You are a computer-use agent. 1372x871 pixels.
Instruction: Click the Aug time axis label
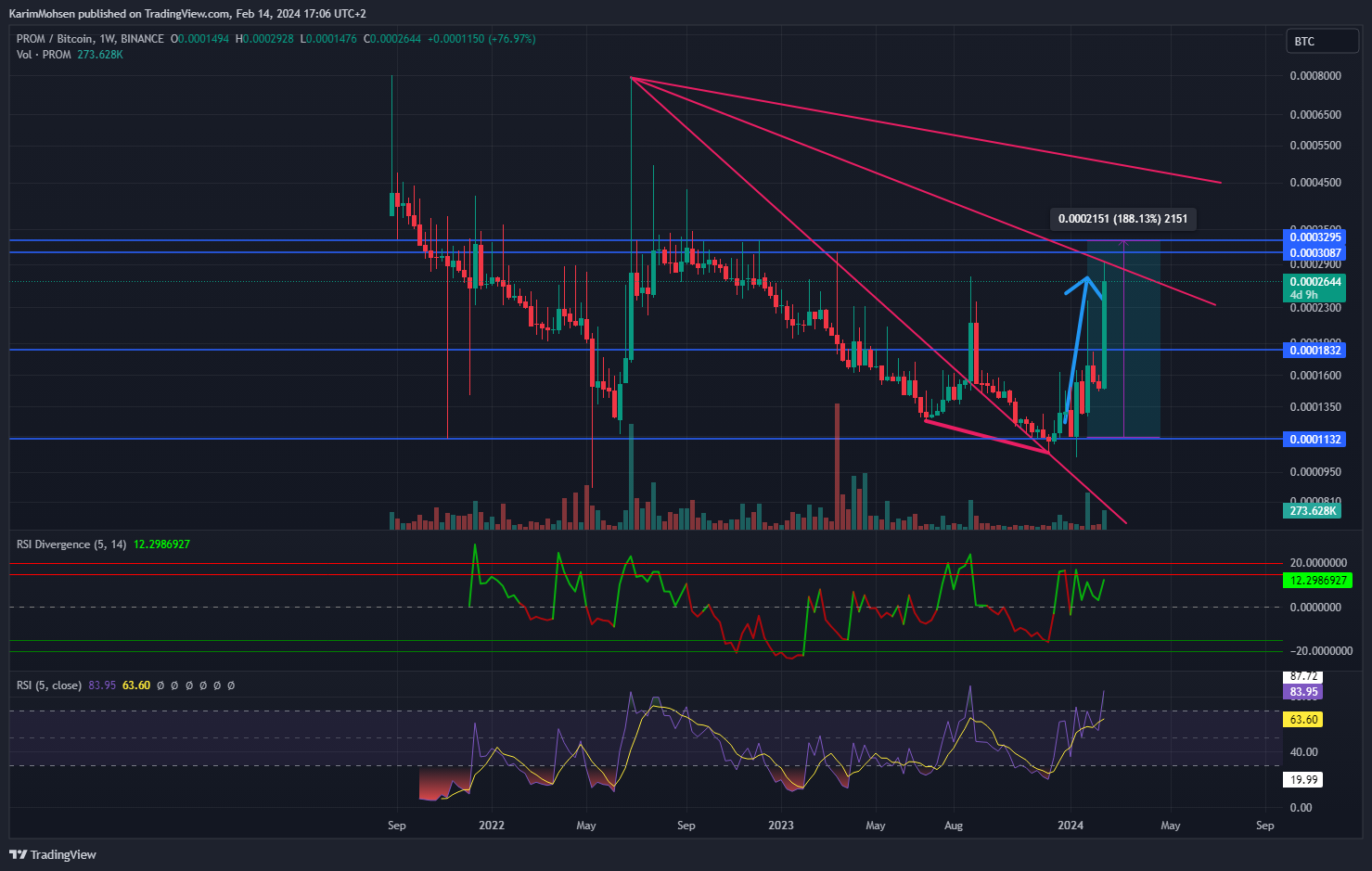954,826
